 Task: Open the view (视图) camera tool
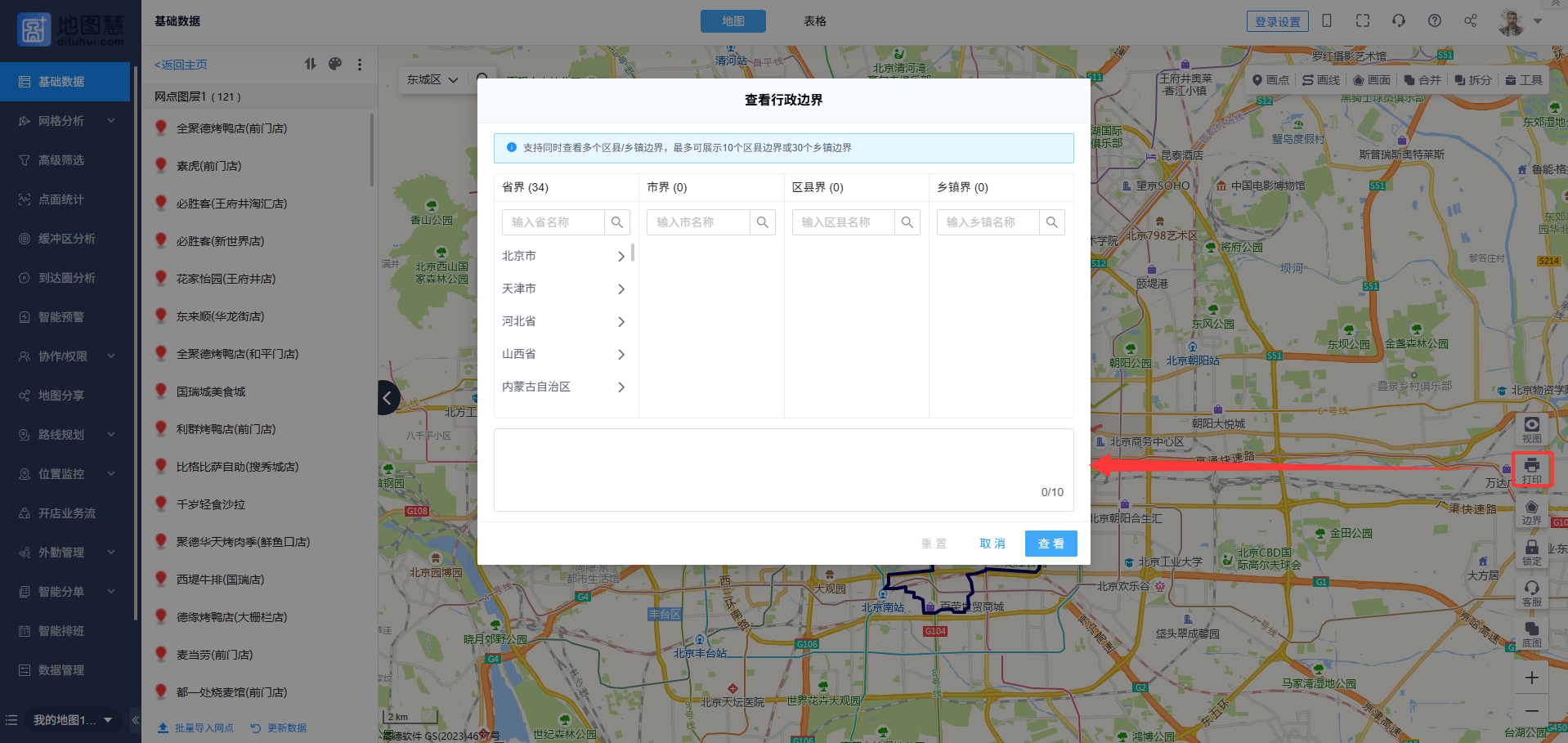click(1531, 428)
